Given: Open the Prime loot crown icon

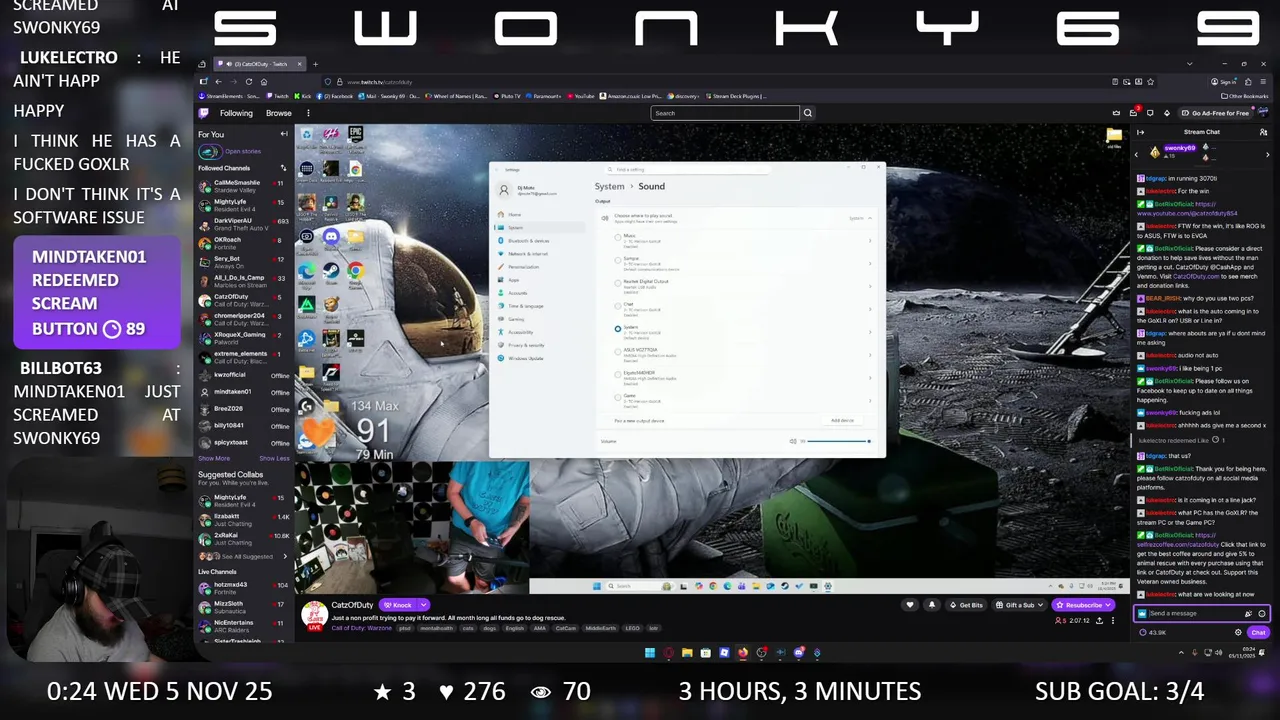Looking at the screenshot, I should [x=1116, y=113].
